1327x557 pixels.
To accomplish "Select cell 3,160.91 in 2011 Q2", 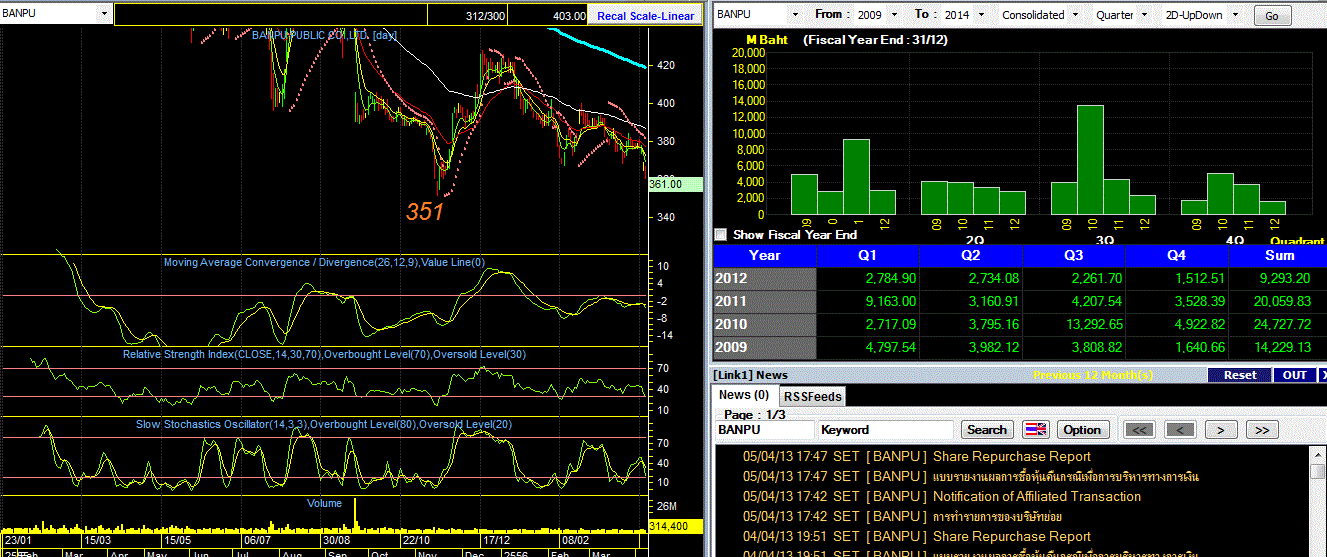I will [x=971, y=301].
